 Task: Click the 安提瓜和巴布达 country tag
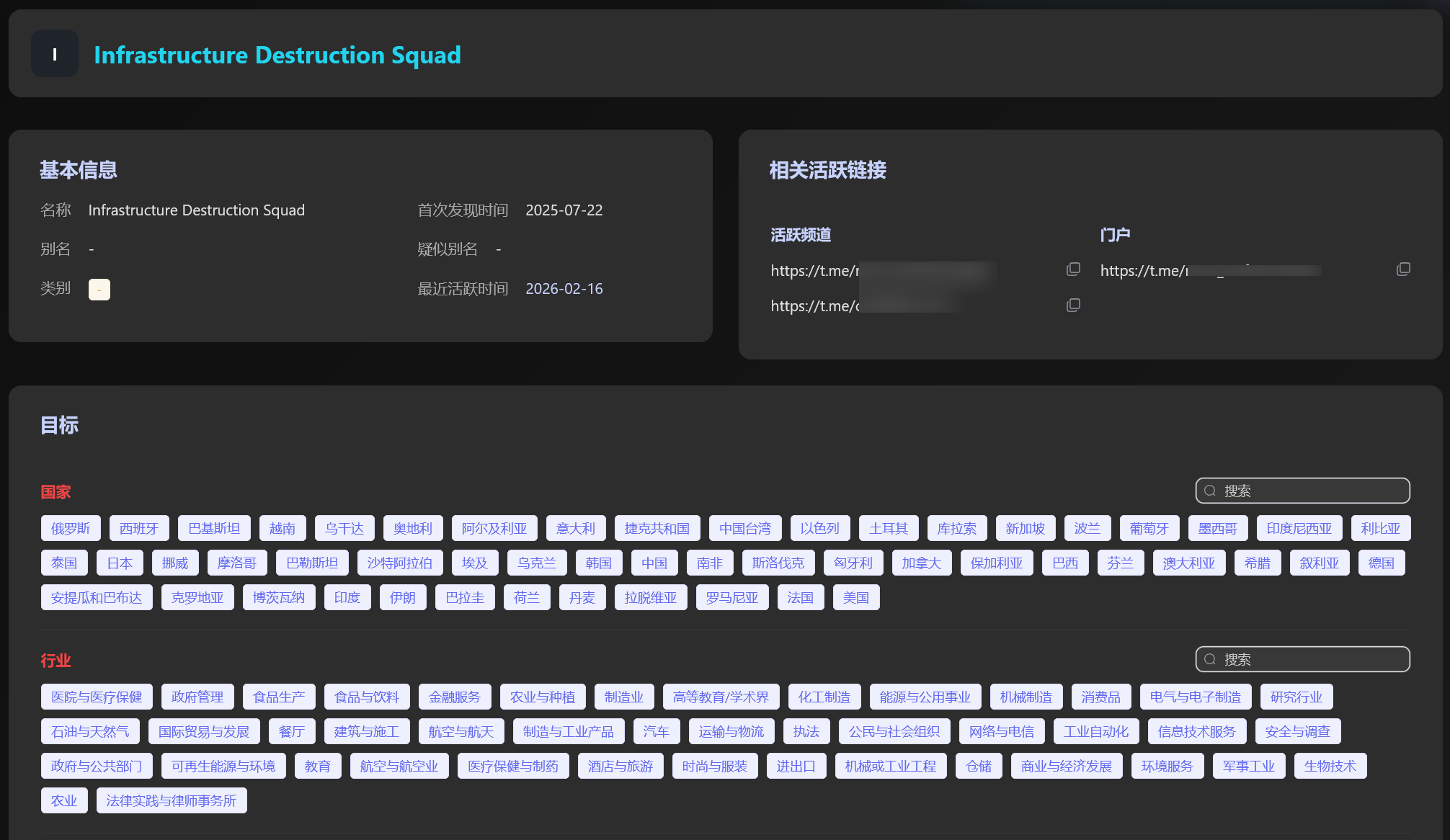coord(97,597)
